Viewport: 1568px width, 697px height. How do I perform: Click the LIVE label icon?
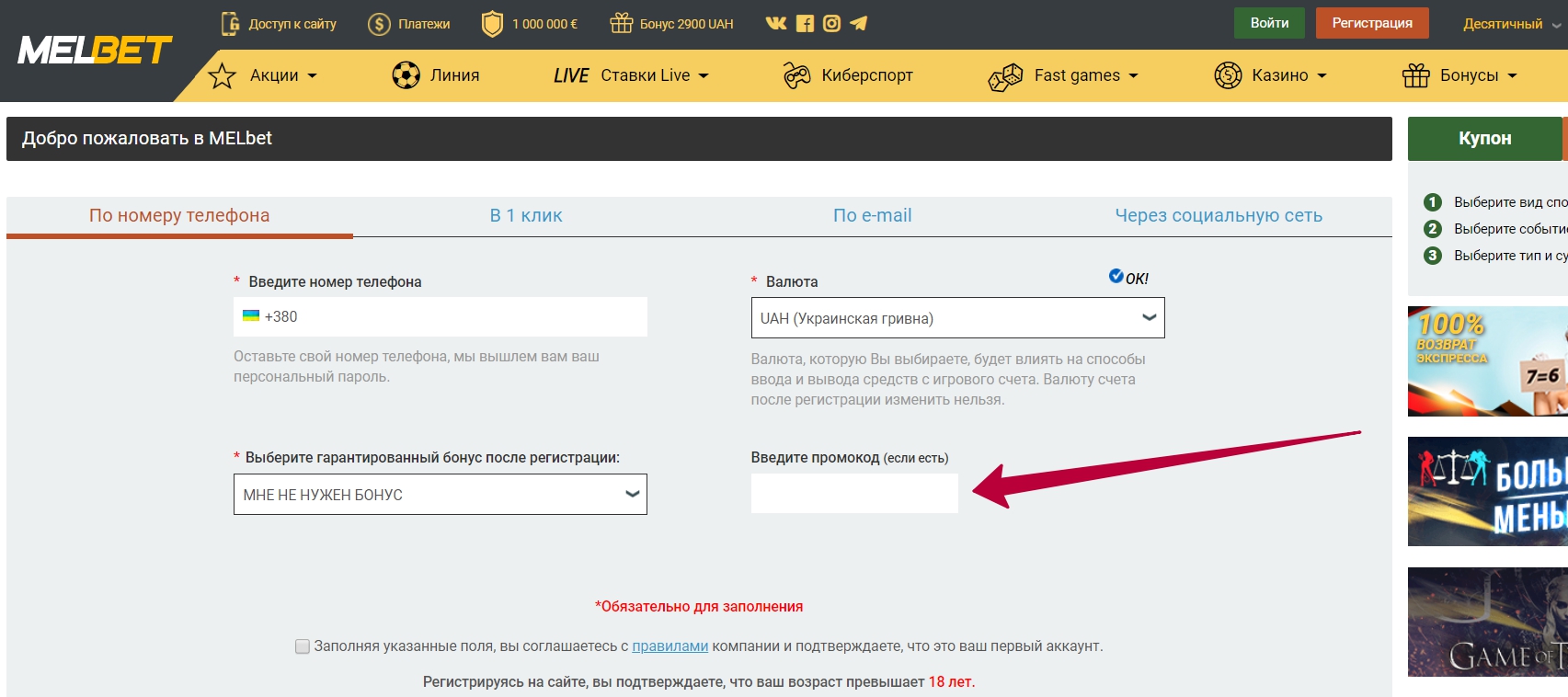coord(571,75)
